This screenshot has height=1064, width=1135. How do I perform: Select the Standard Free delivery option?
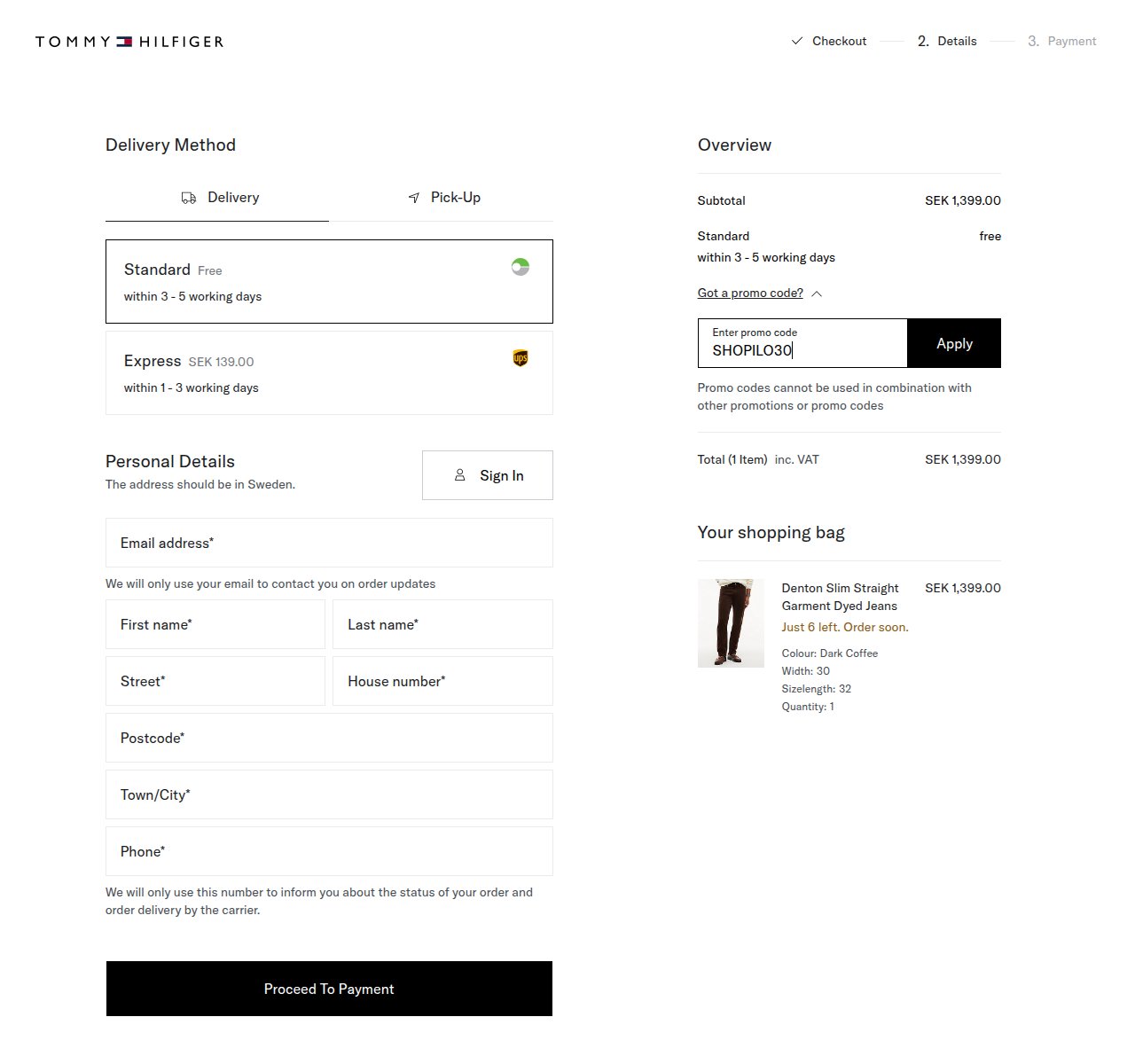click(x=329, y=281)
